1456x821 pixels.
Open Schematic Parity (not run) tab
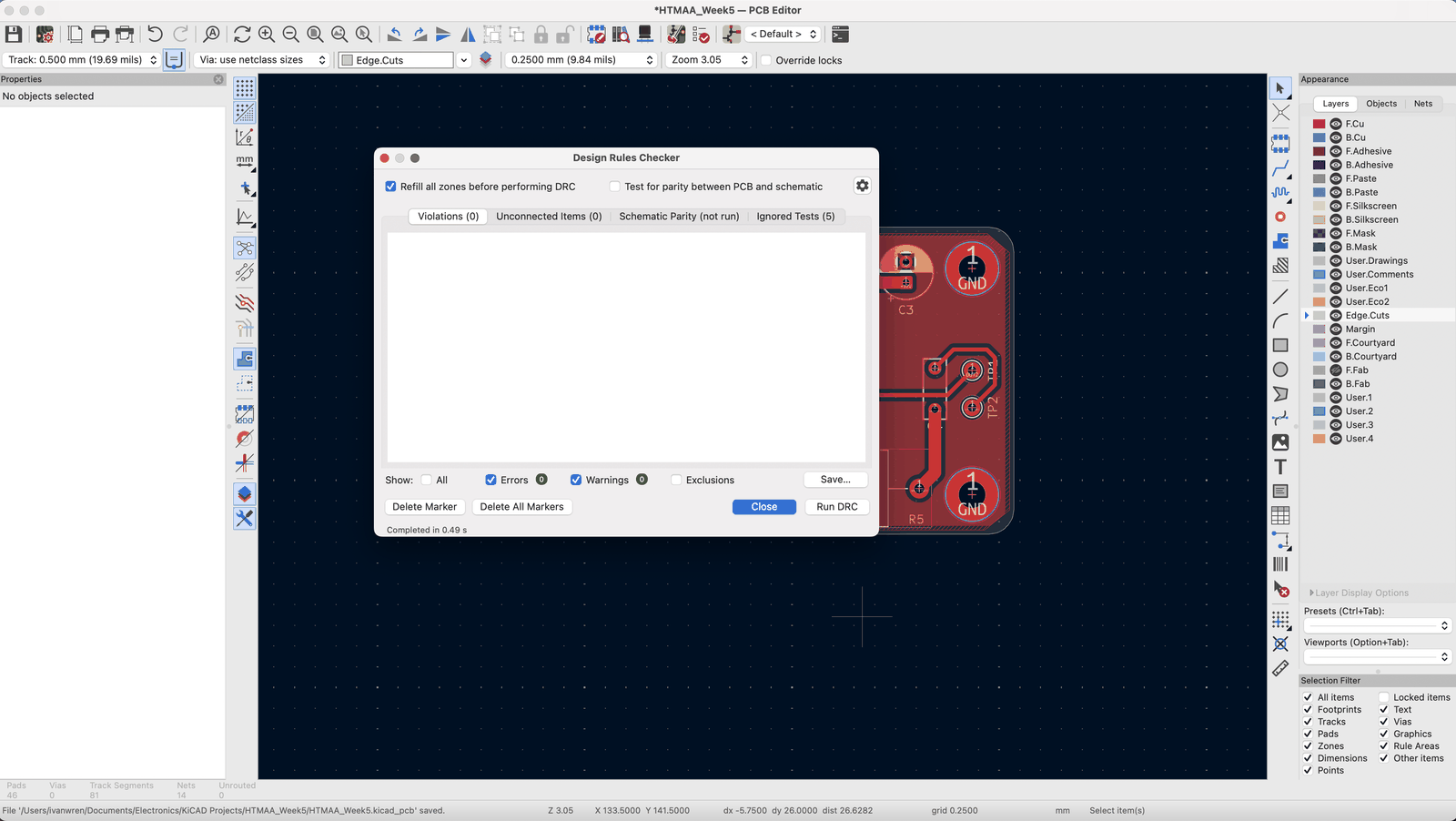[679, 217]
